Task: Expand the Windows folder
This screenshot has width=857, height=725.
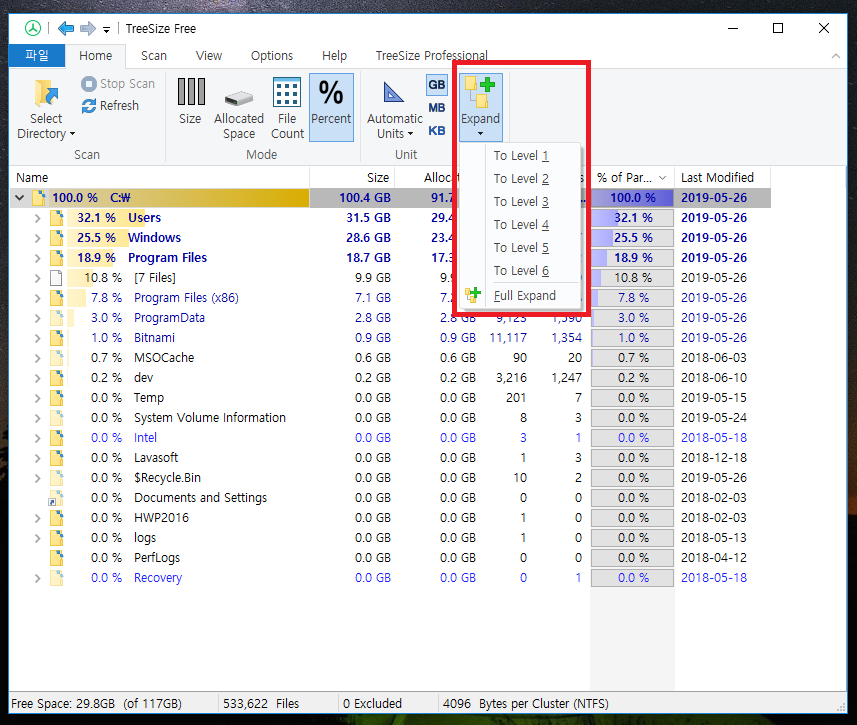Action: coord(37,238)
